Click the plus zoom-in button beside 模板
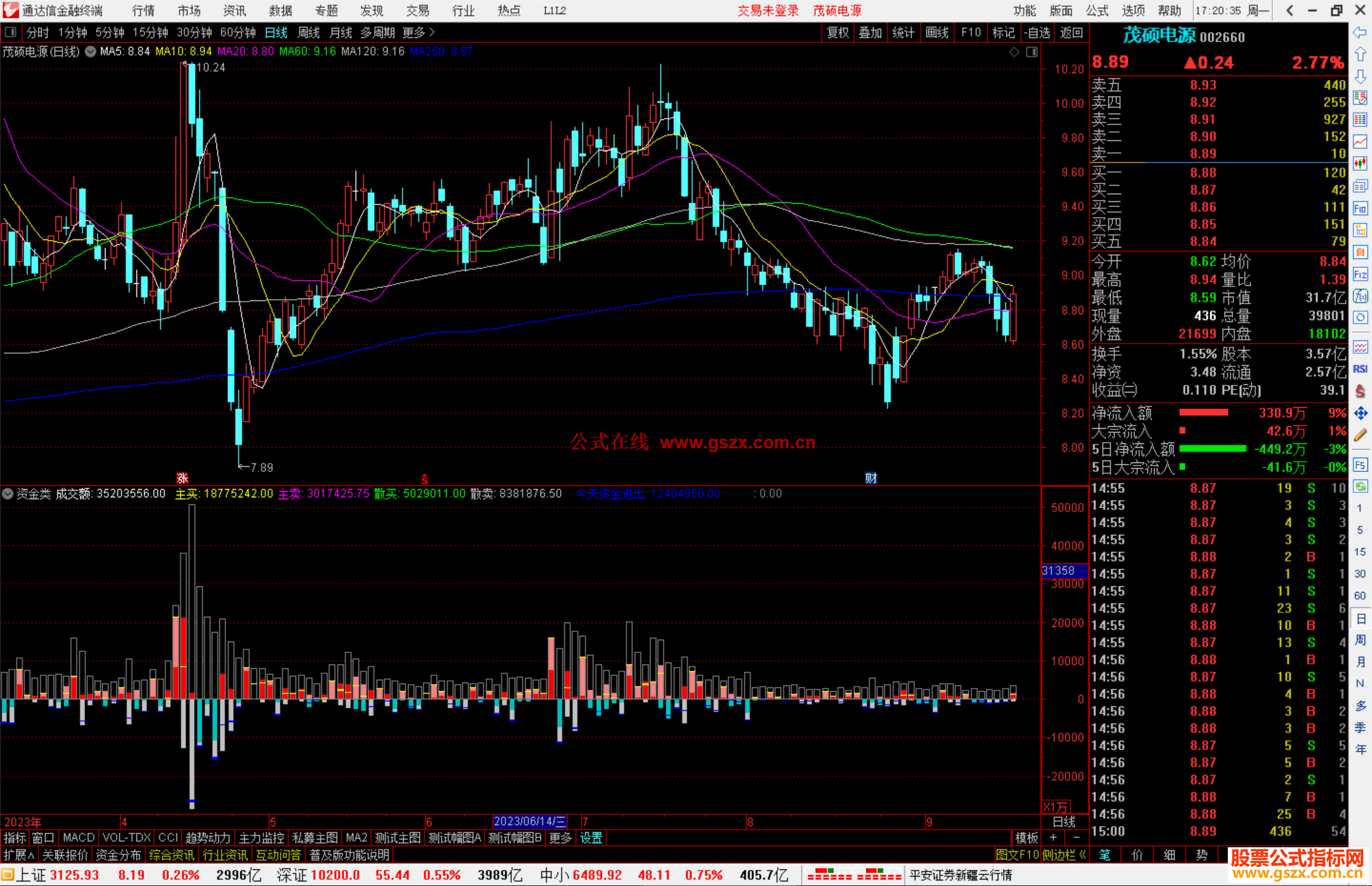1372x886 pixels. [x=1053, y=838]
